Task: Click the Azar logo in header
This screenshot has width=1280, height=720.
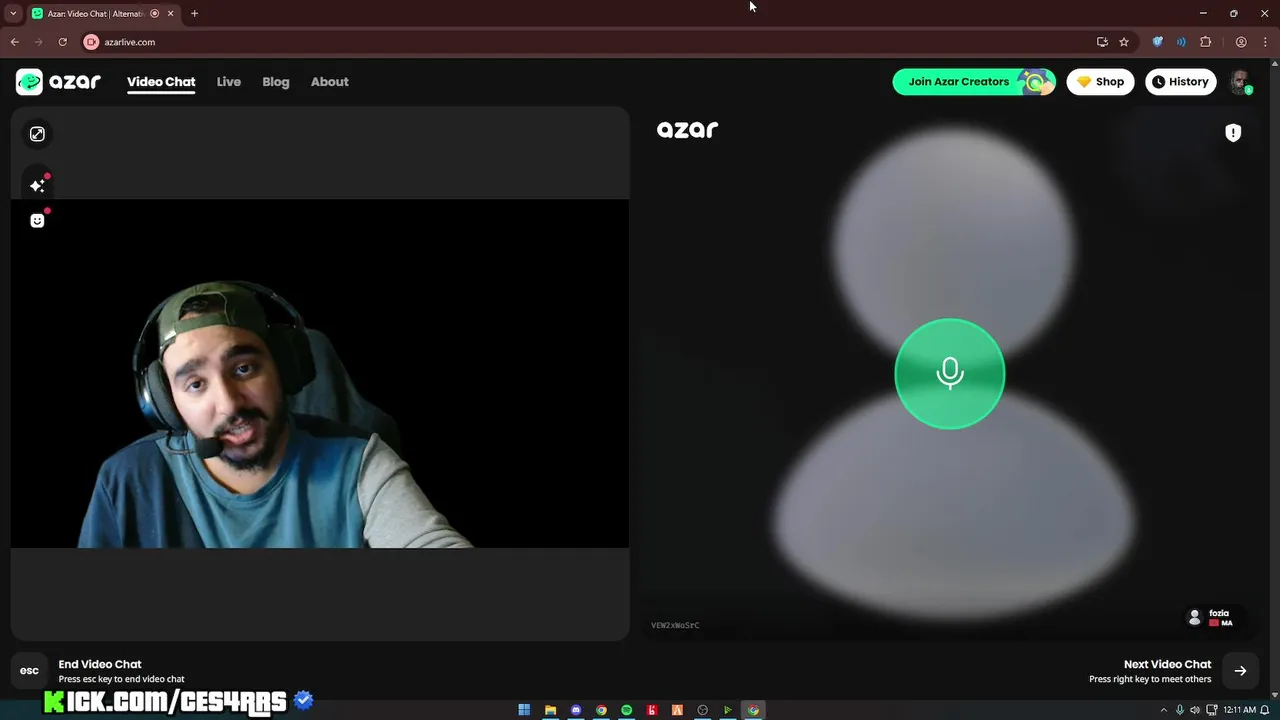Action: coord(58,82)
